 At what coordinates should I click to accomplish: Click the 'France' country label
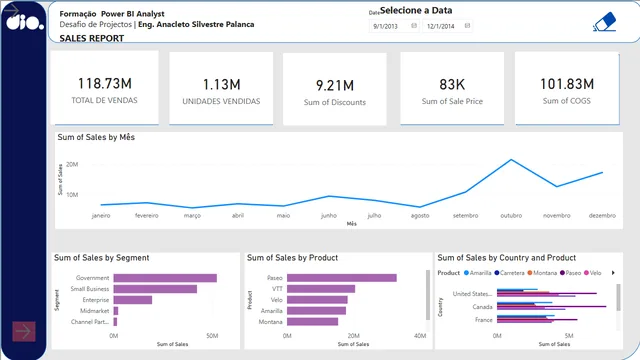pos(483,320)
